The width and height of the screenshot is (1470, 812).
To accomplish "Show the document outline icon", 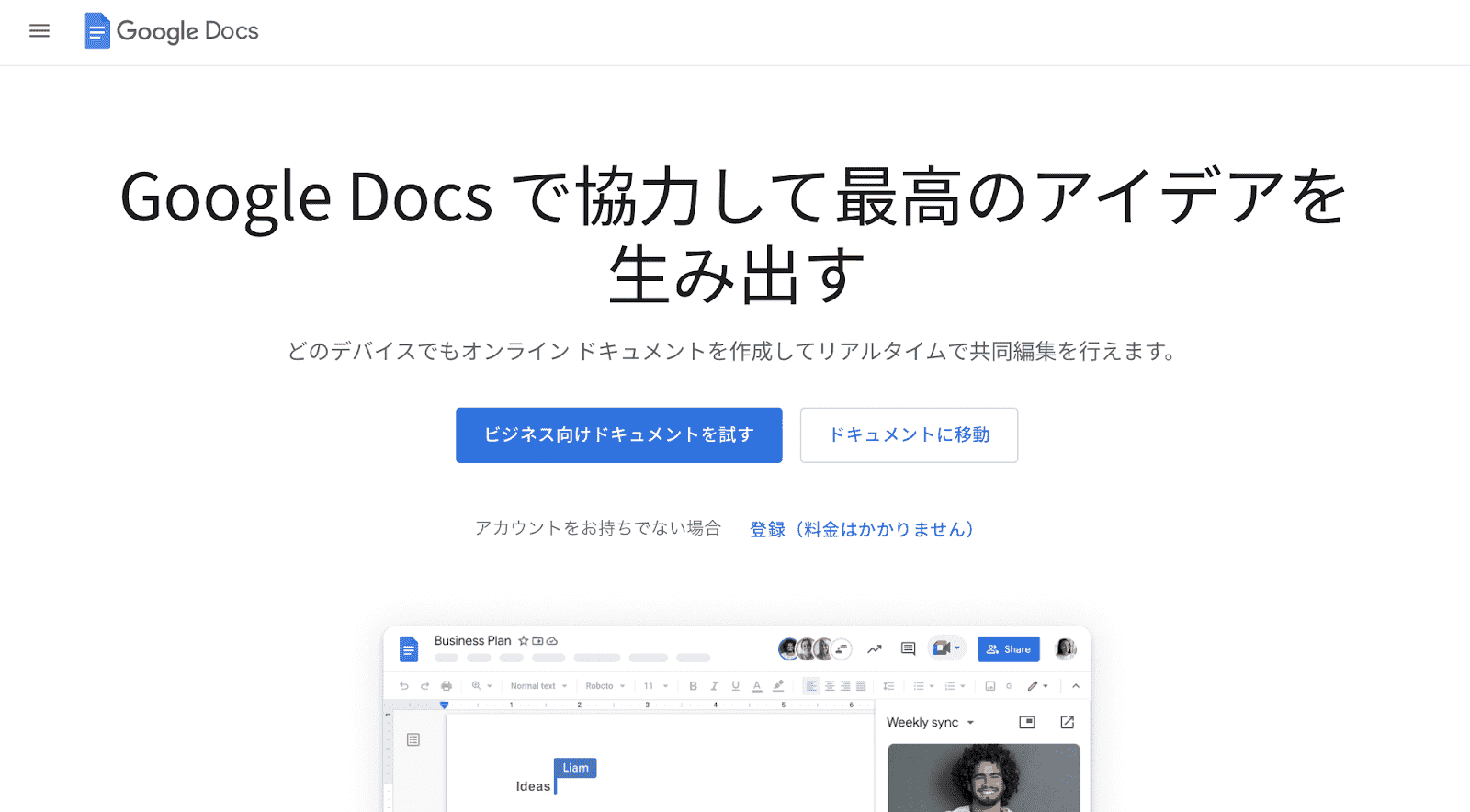I will point(413,739).
